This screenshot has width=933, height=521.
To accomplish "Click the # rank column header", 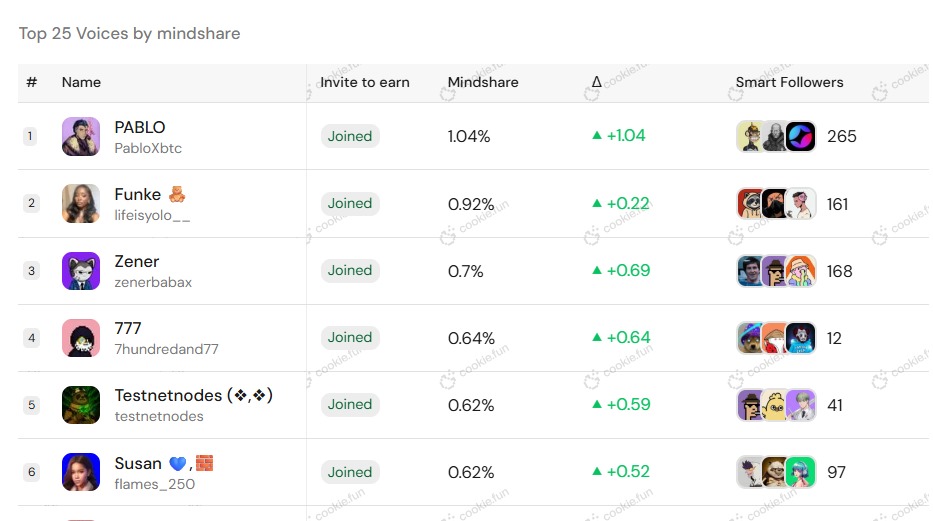I will (32, 82).
